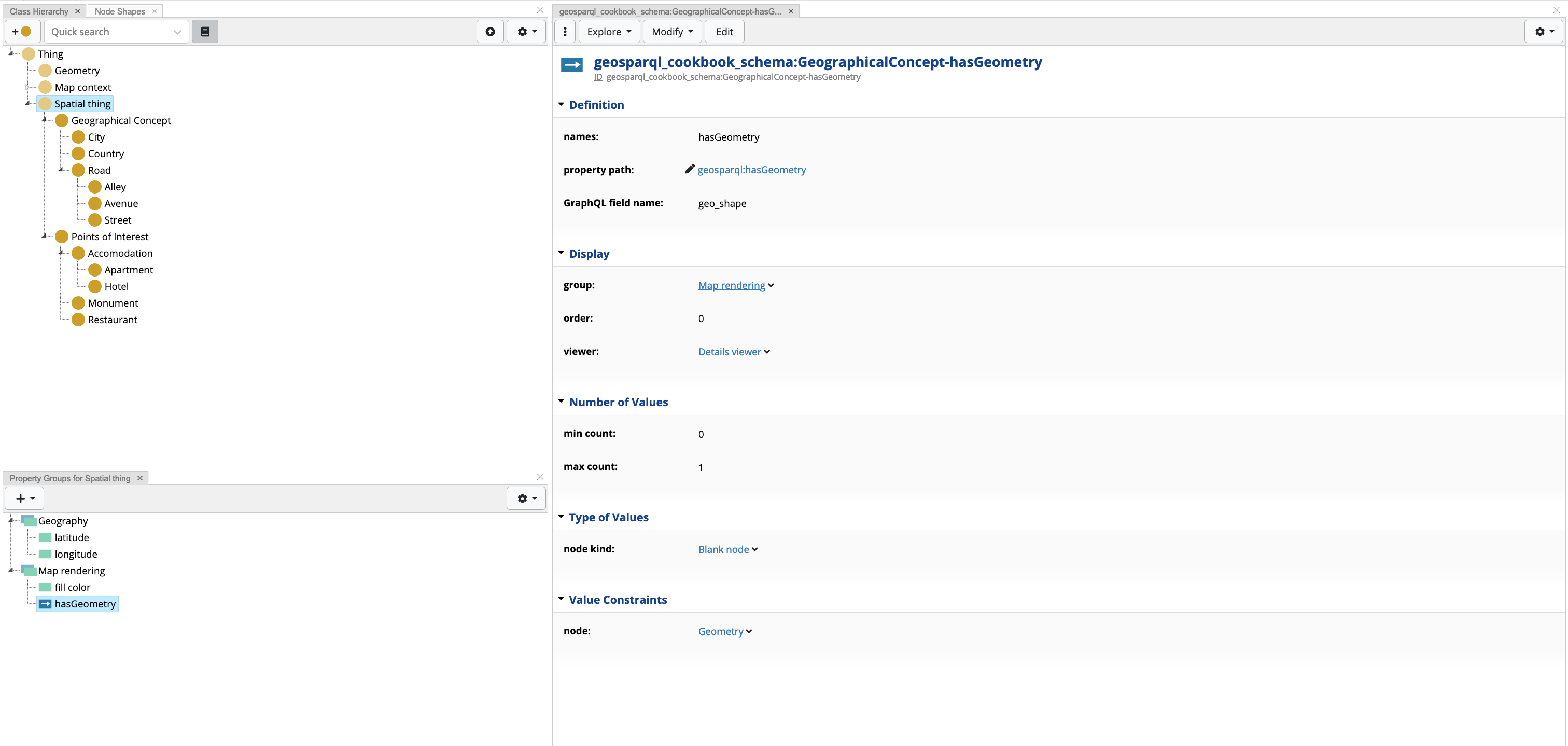Viewport: 1568px width, 746px height.
Task: Switch to the Node Shapes tab
Action: 120,11
